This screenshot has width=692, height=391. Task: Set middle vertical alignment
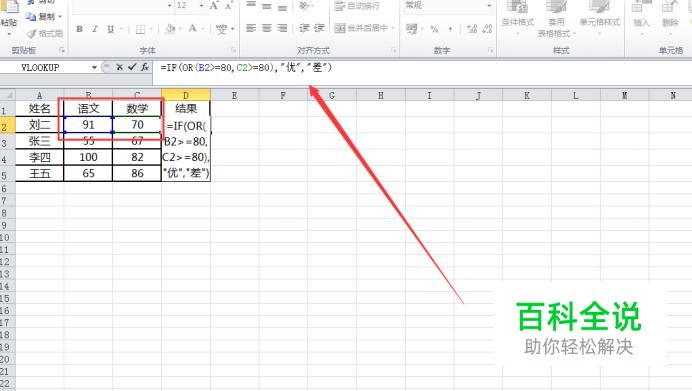(267, 5)
